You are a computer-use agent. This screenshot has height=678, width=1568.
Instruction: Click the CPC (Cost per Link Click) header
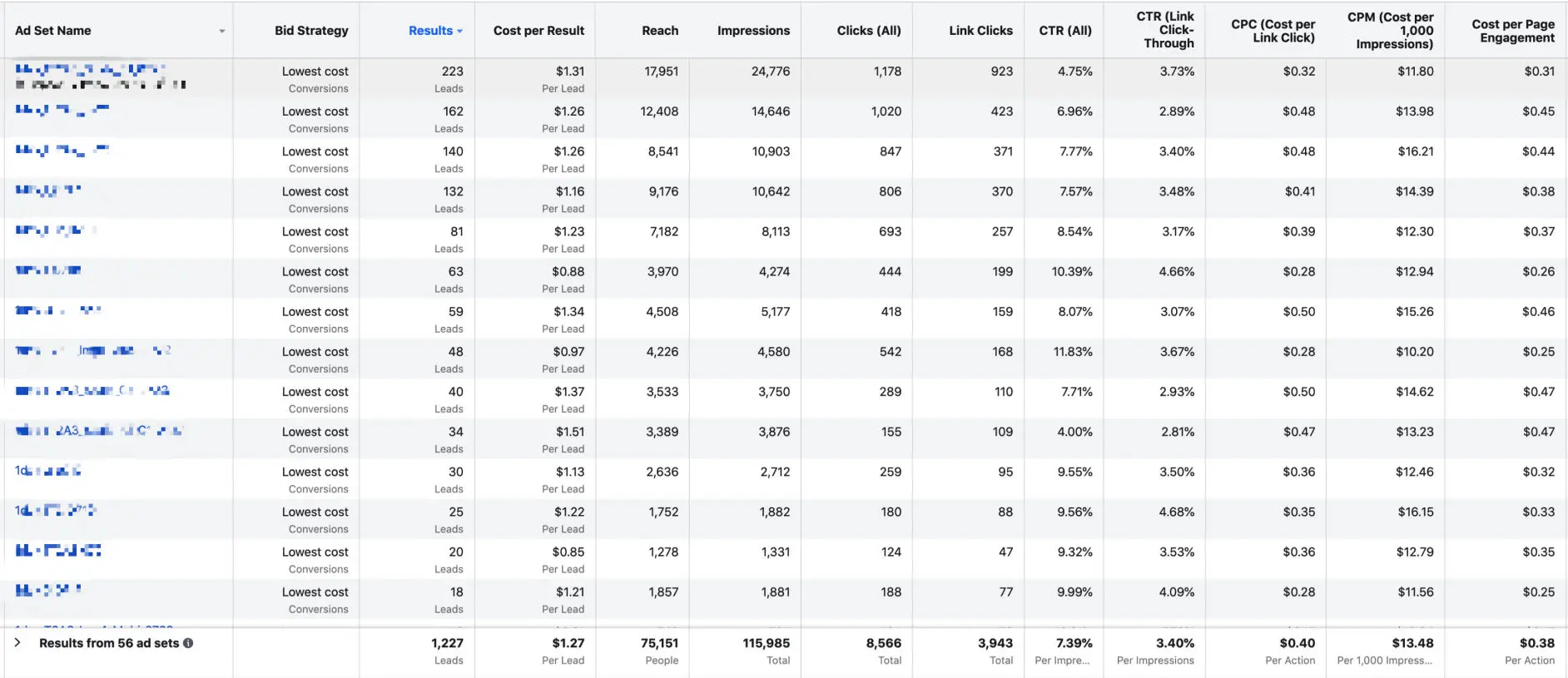(x=1273, y=31)
